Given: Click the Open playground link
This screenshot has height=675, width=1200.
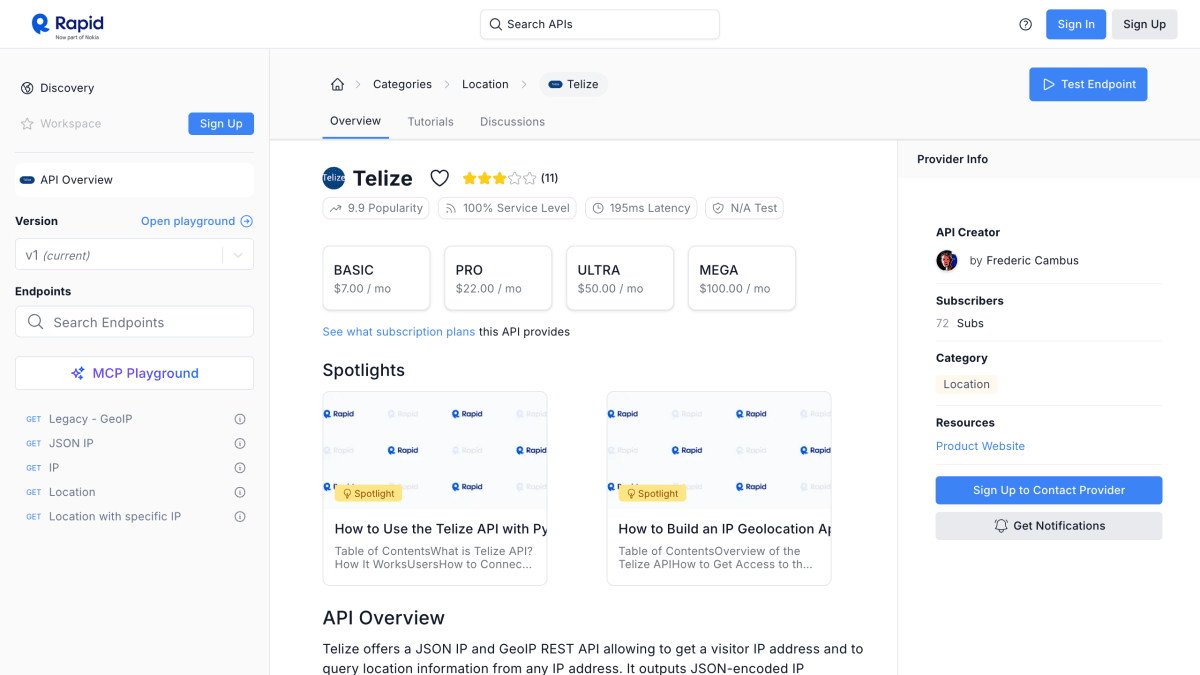Looking at the screenshot, I should click(x=197, y=221).
